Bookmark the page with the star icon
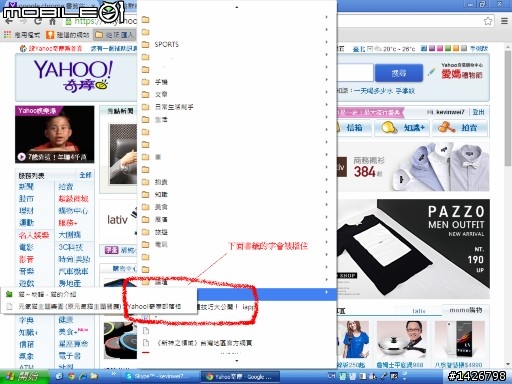 pyautogui.click(x=488, y=21)
